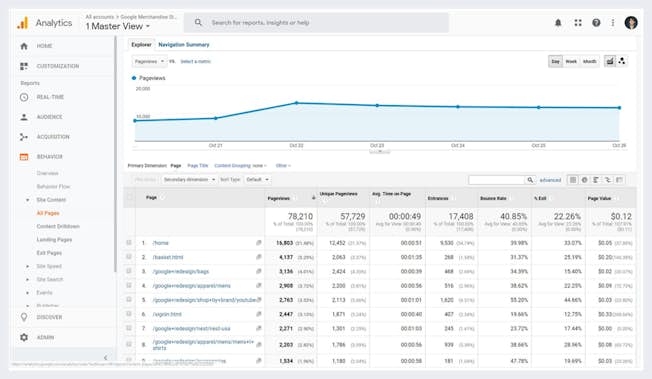Set the chart interval to Day
This screenshot has height=379, width=652.
(x=556, y=62)
